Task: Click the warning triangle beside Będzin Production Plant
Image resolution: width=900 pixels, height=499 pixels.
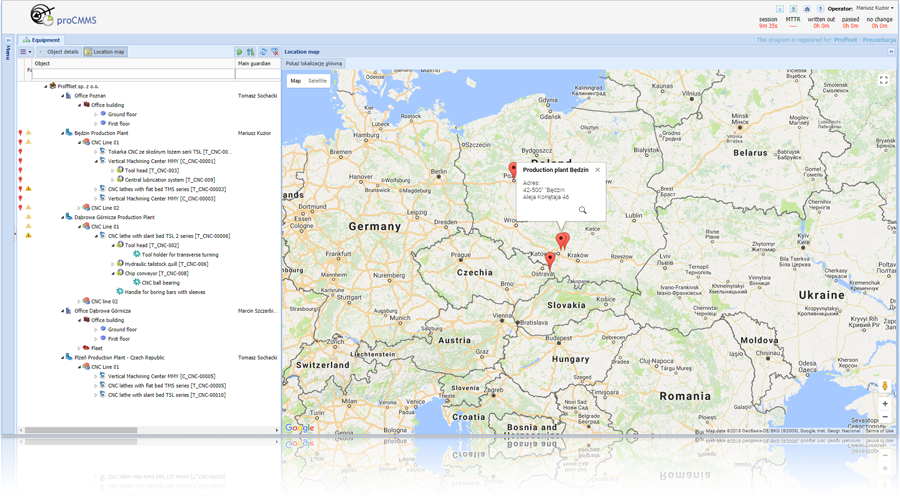Action: tap(28, 133)
